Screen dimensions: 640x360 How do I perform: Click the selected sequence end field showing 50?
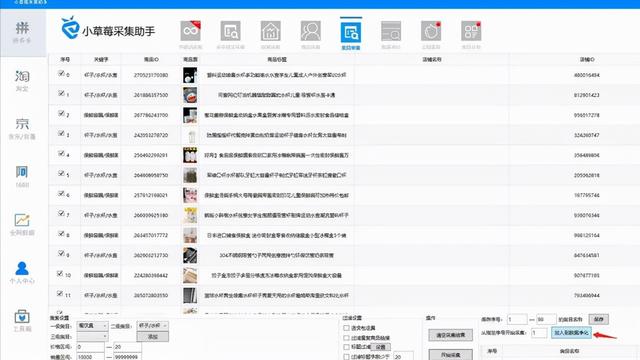tap(546, 319)
